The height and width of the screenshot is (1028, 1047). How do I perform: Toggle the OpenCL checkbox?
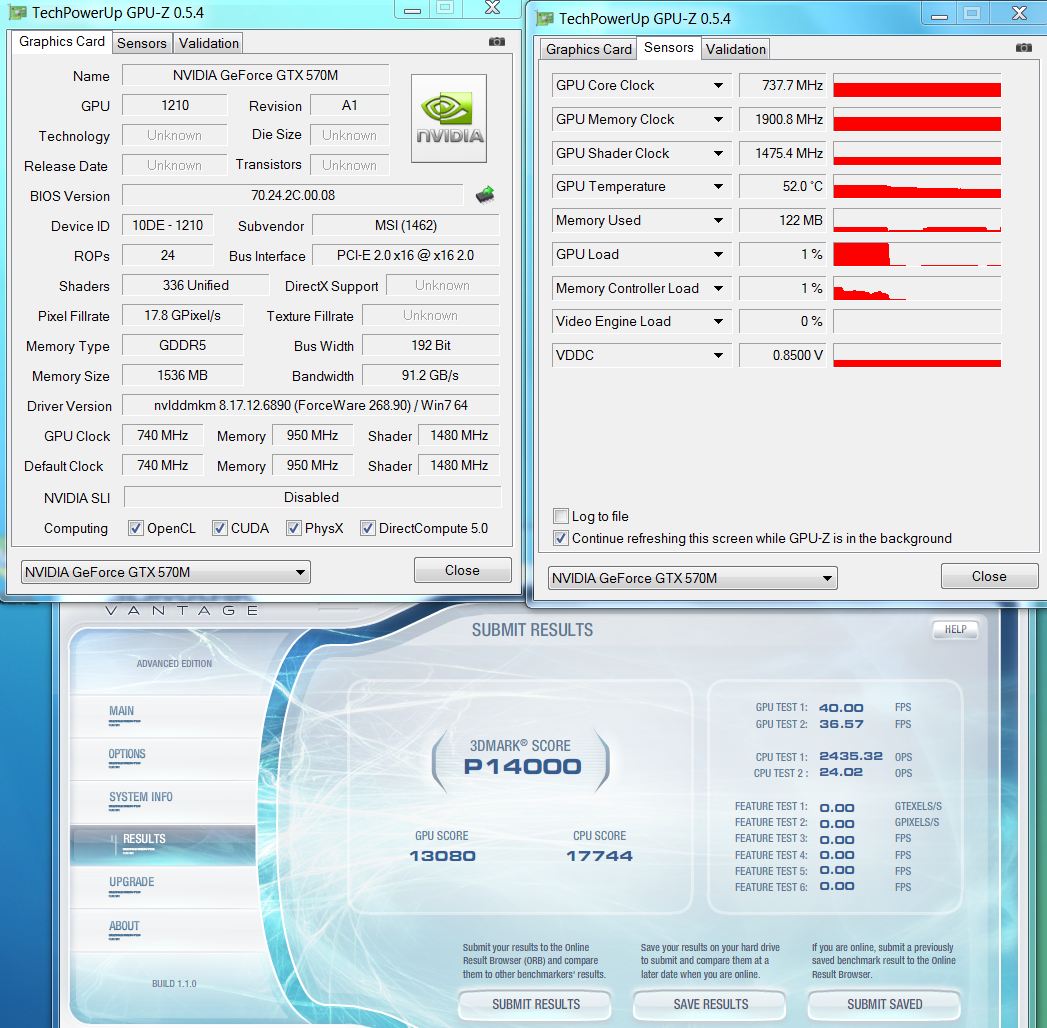tap(136, 528)
